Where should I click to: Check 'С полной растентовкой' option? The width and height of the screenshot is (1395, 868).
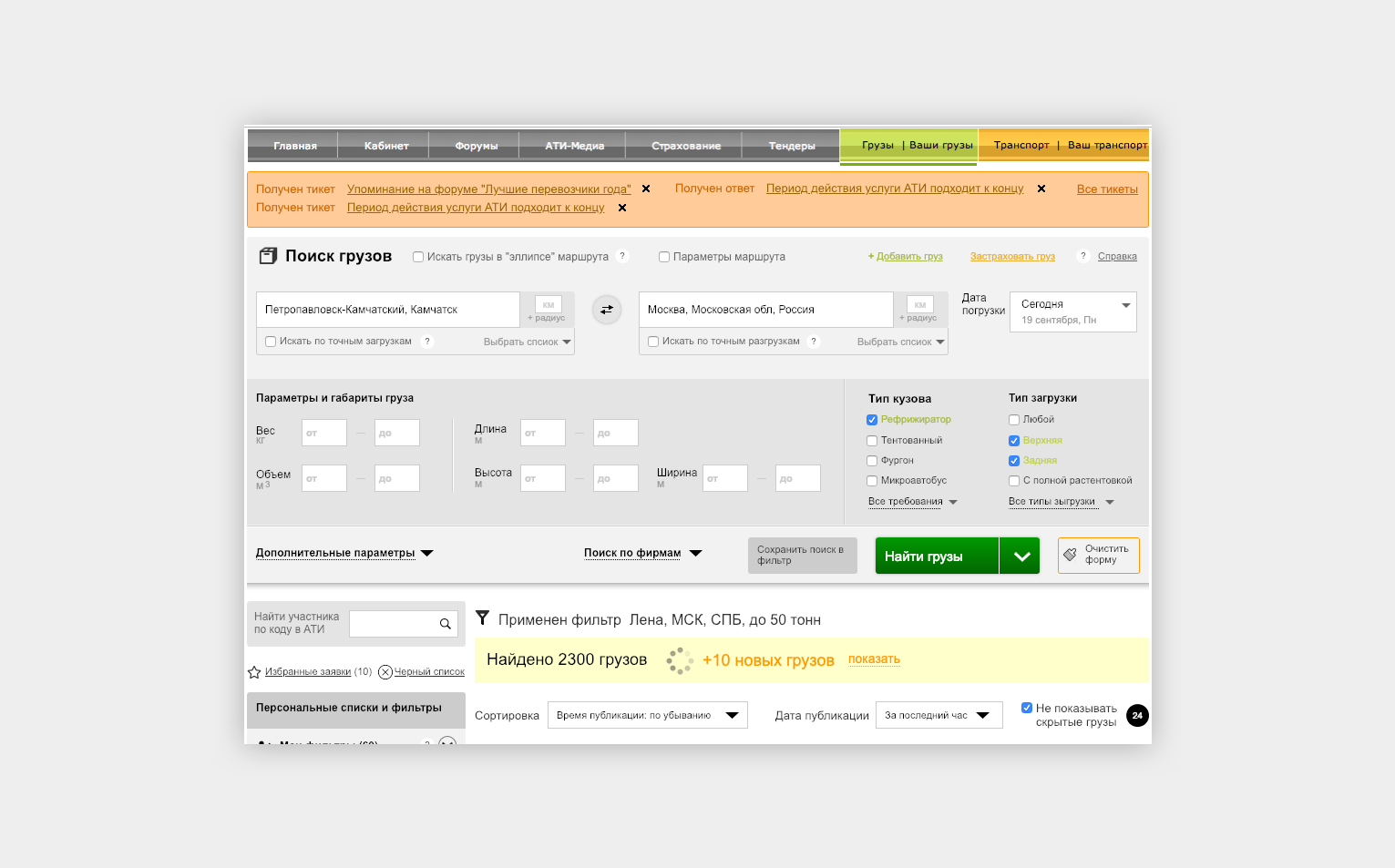(1014, 481)
